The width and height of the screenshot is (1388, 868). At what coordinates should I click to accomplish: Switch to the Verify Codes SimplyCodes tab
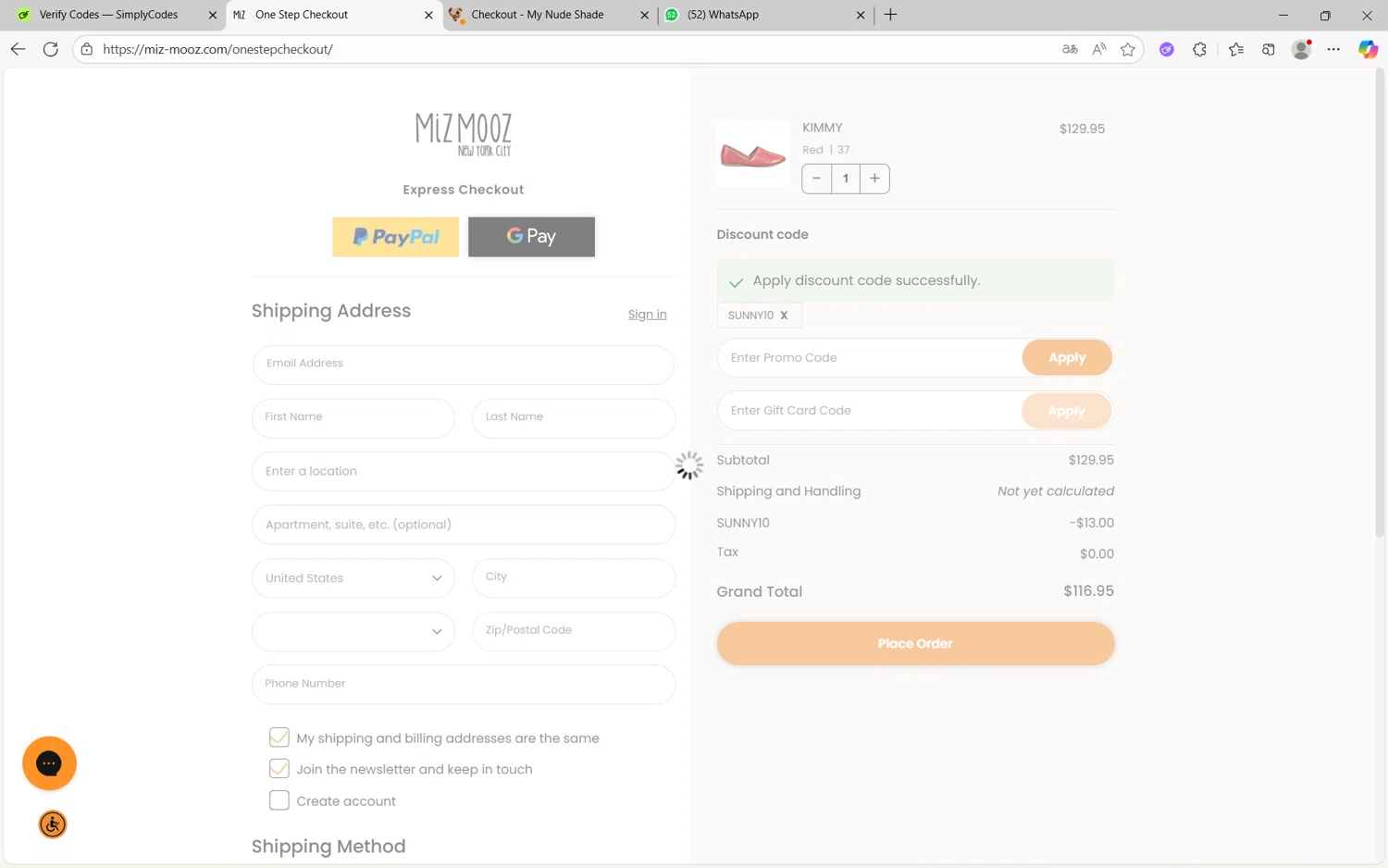pyautogui.click(x=108, y=15)
